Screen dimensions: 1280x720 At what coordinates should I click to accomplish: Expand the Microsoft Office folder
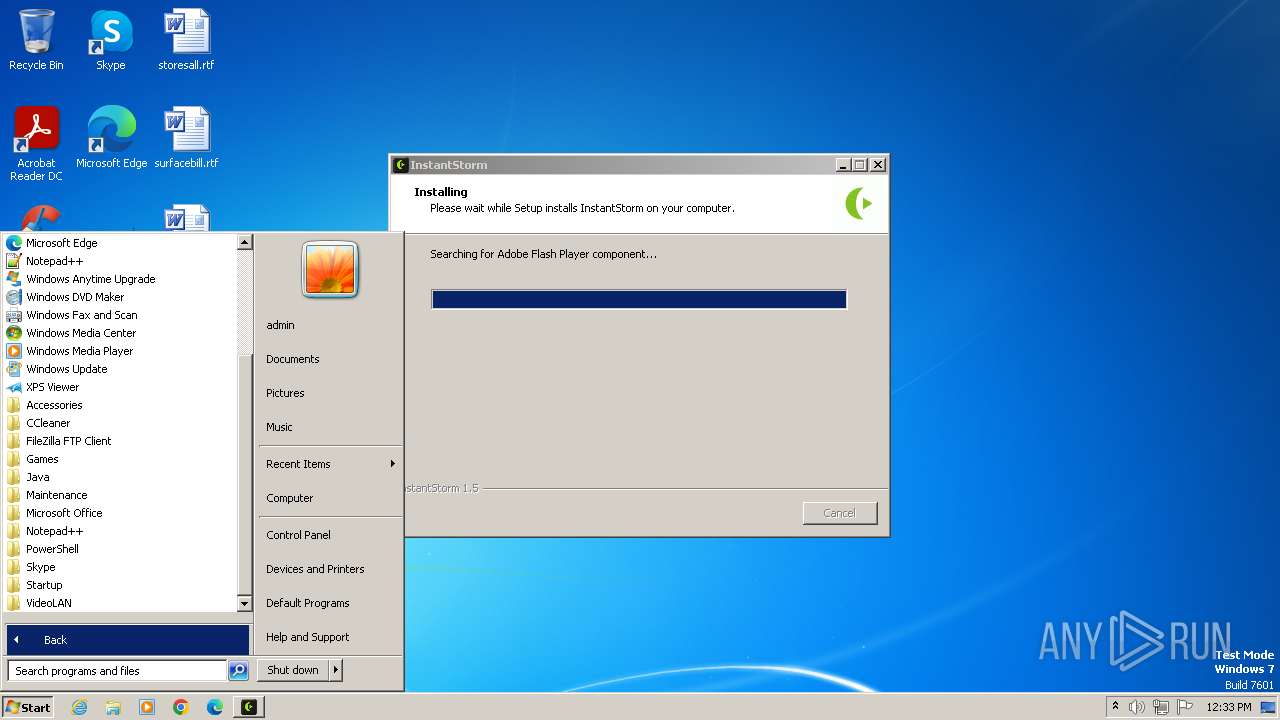point(120,513)
